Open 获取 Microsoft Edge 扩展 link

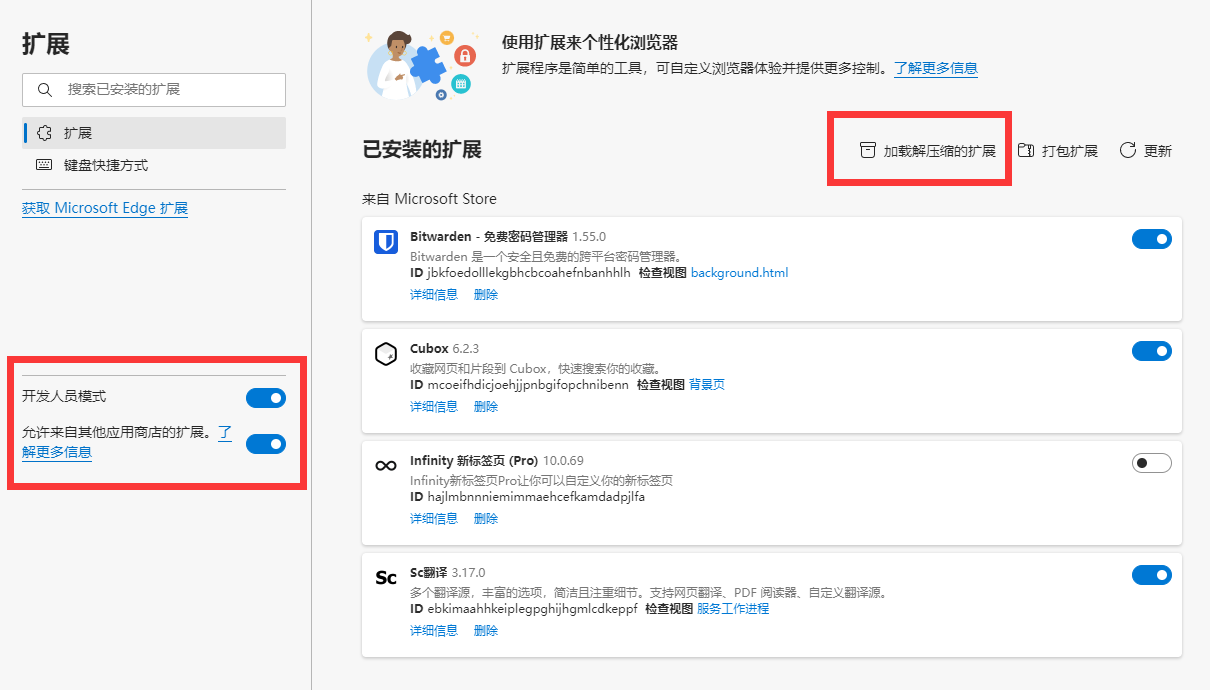point(105,208)
